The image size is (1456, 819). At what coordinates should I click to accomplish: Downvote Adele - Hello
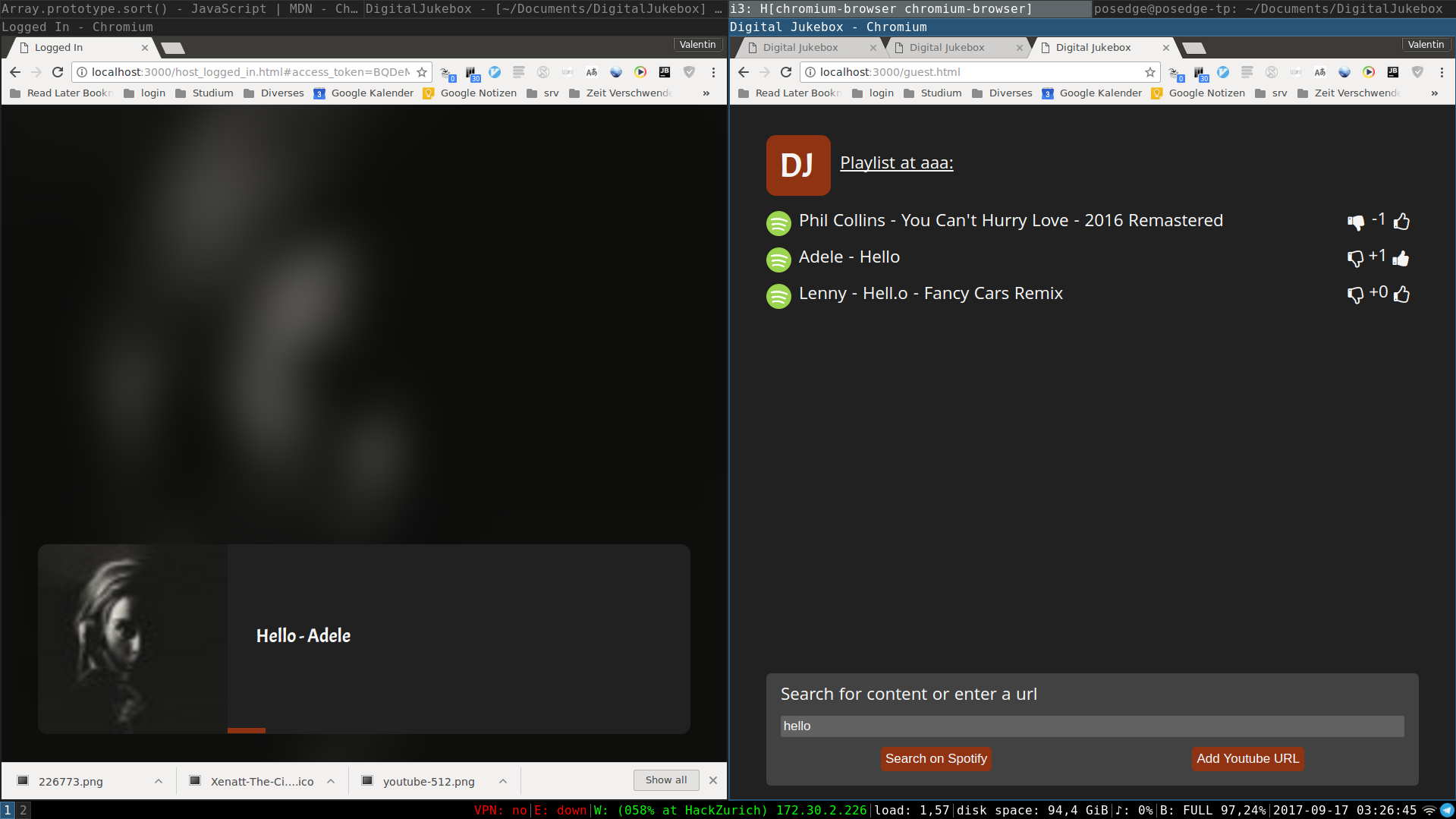point(1355,258)
